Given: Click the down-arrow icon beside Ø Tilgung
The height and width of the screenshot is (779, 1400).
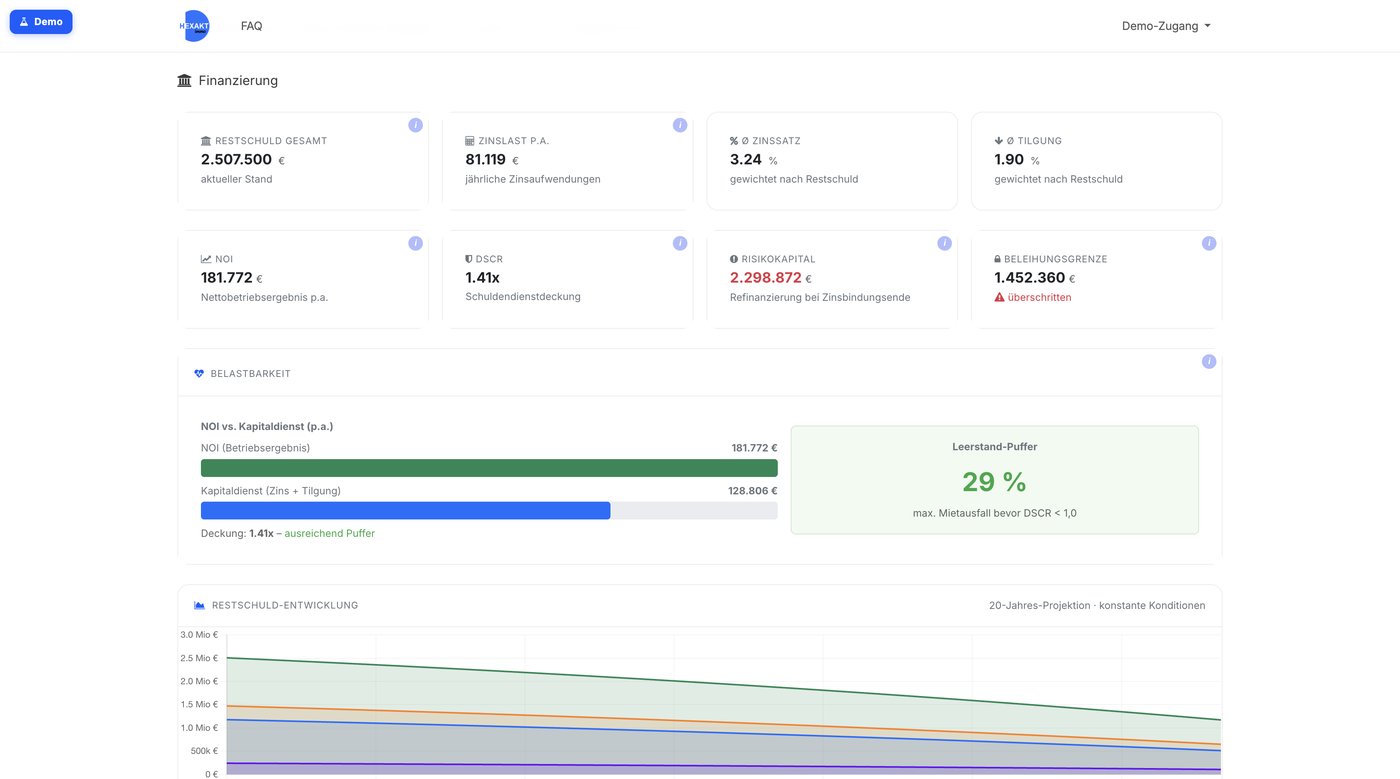Looking at the screenshot, I should point(998,141).
